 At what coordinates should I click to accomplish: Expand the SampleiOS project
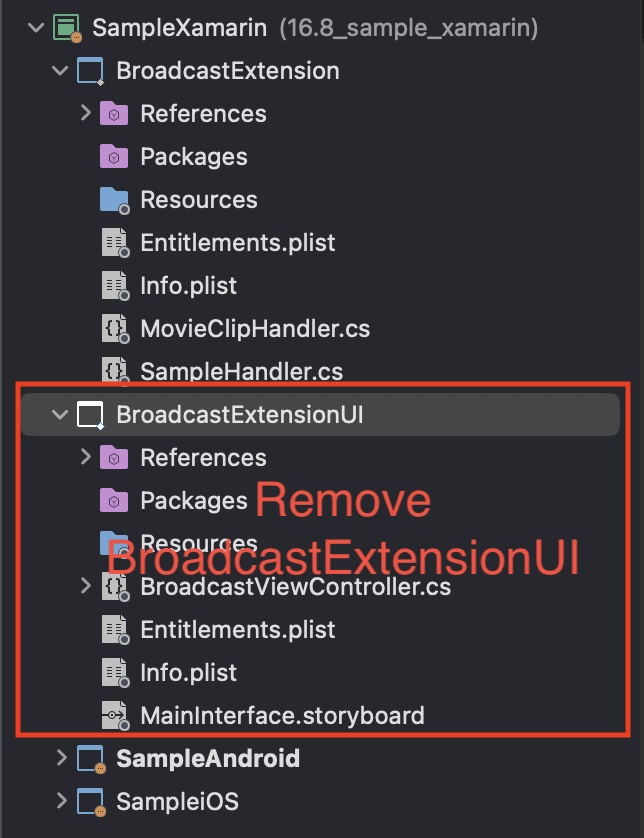click(x=61, y=801)
